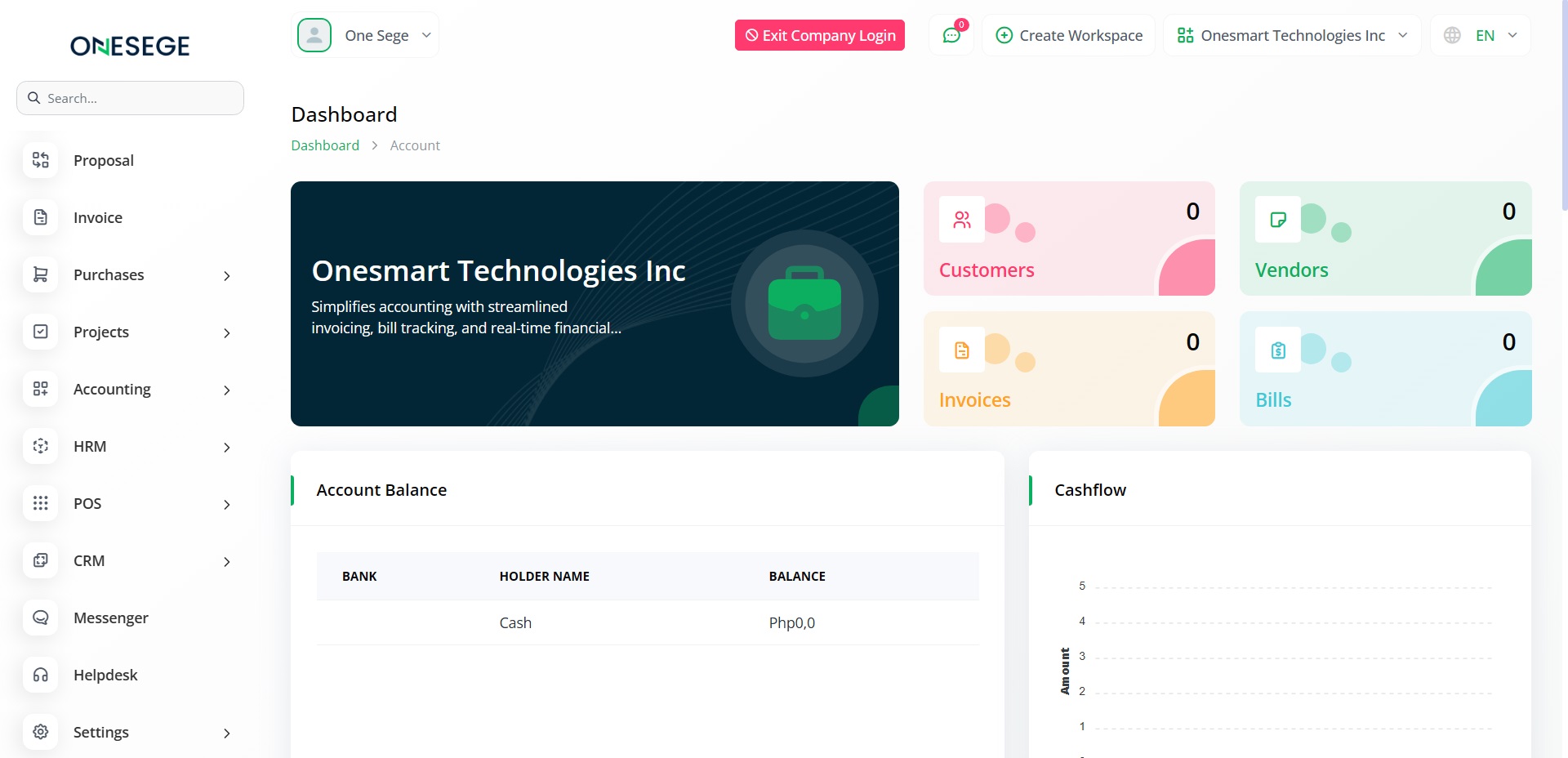Expand the Accounting menu arrow
The height and width of the screenshot is (758, 1568).
(x=227, y=390)
